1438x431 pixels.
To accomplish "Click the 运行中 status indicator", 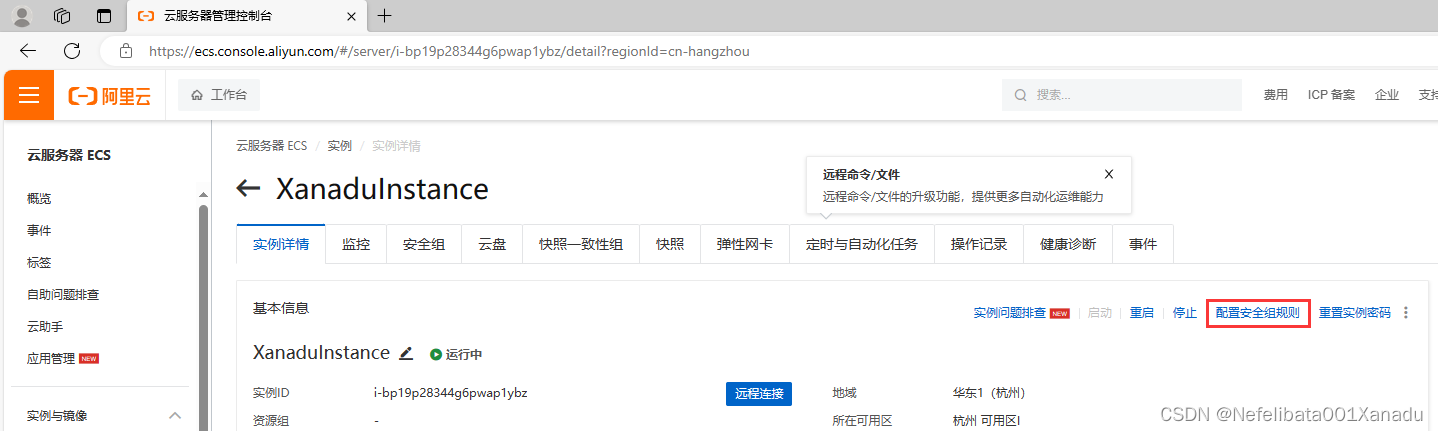I will point(456,354).
